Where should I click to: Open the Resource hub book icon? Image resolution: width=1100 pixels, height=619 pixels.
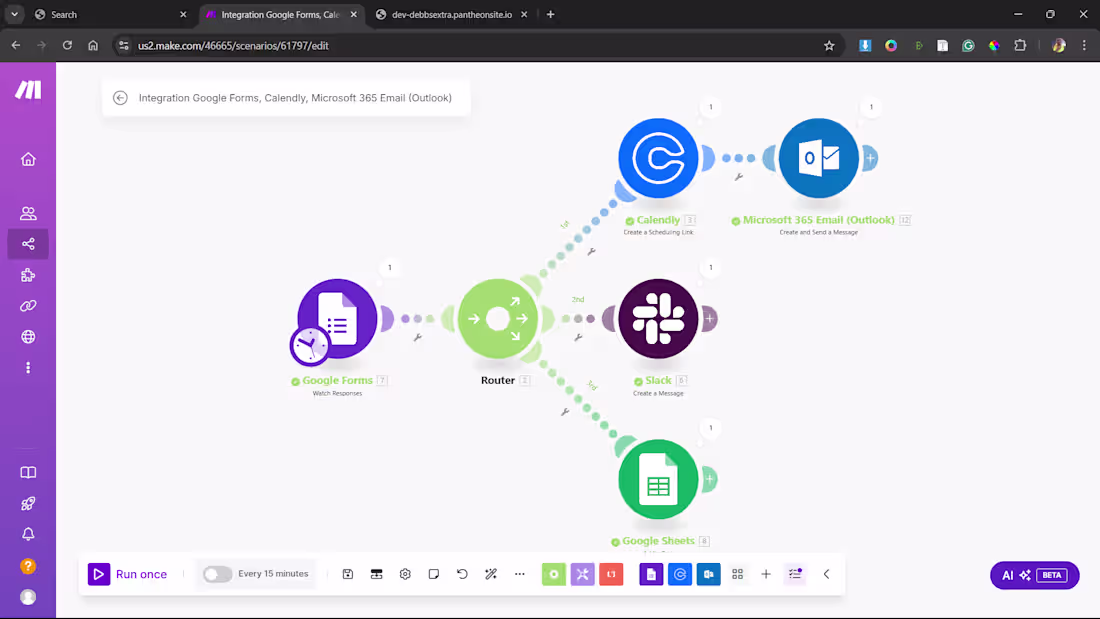28,472
